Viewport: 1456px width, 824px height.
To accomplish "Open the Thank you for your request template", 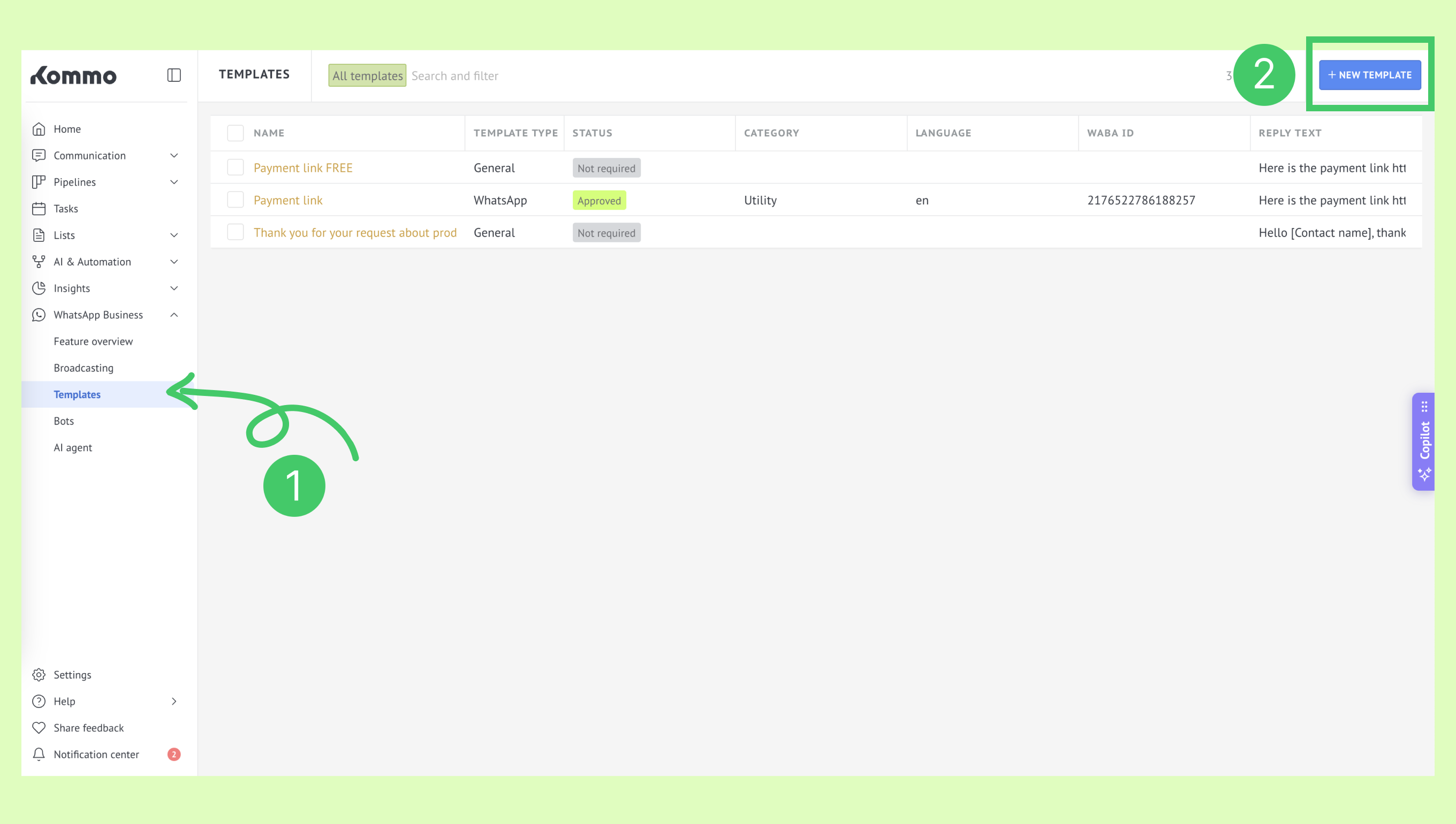I will [x=354, y=233].
